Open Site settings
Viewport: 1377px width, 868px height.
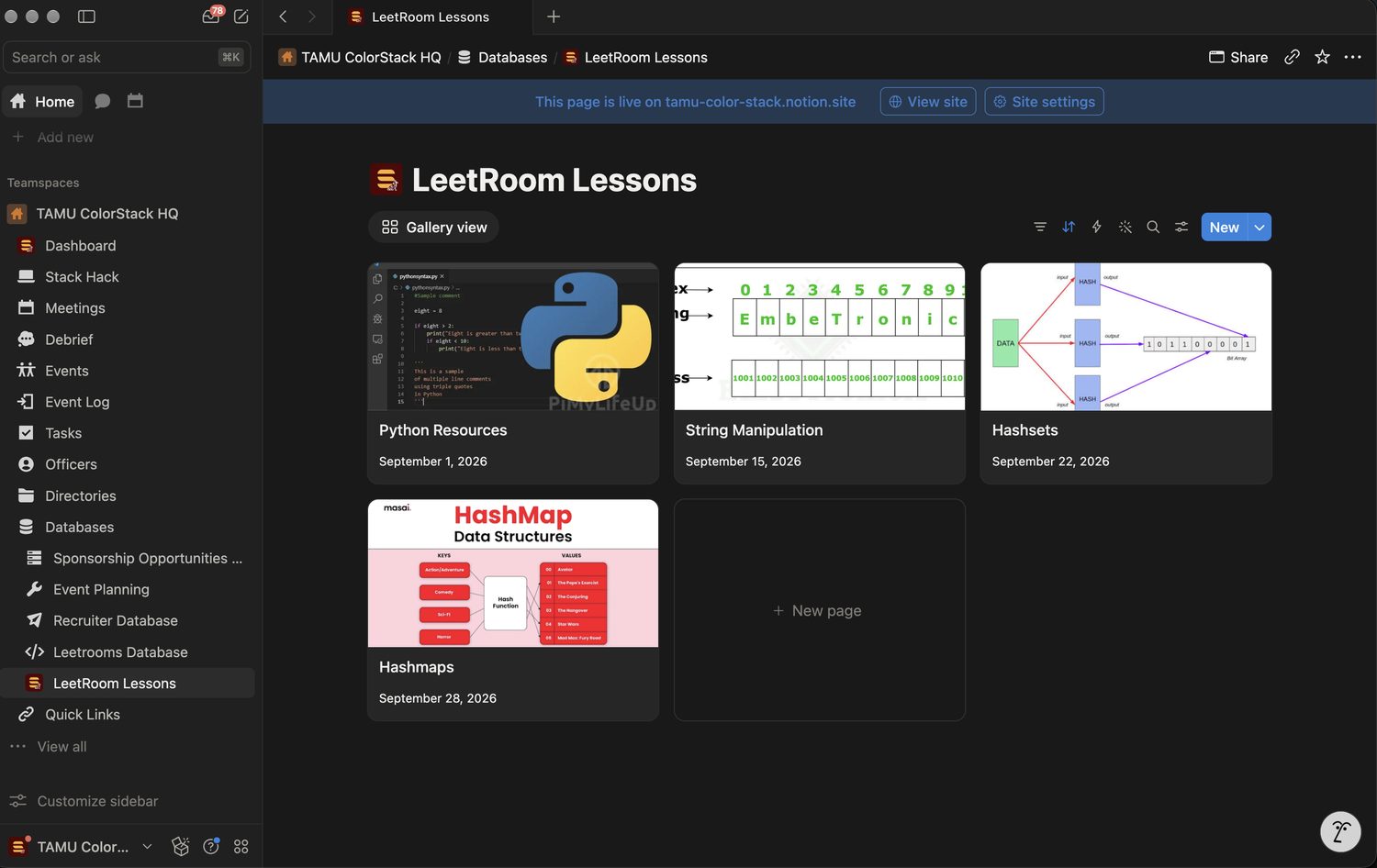pos(1044,102)
